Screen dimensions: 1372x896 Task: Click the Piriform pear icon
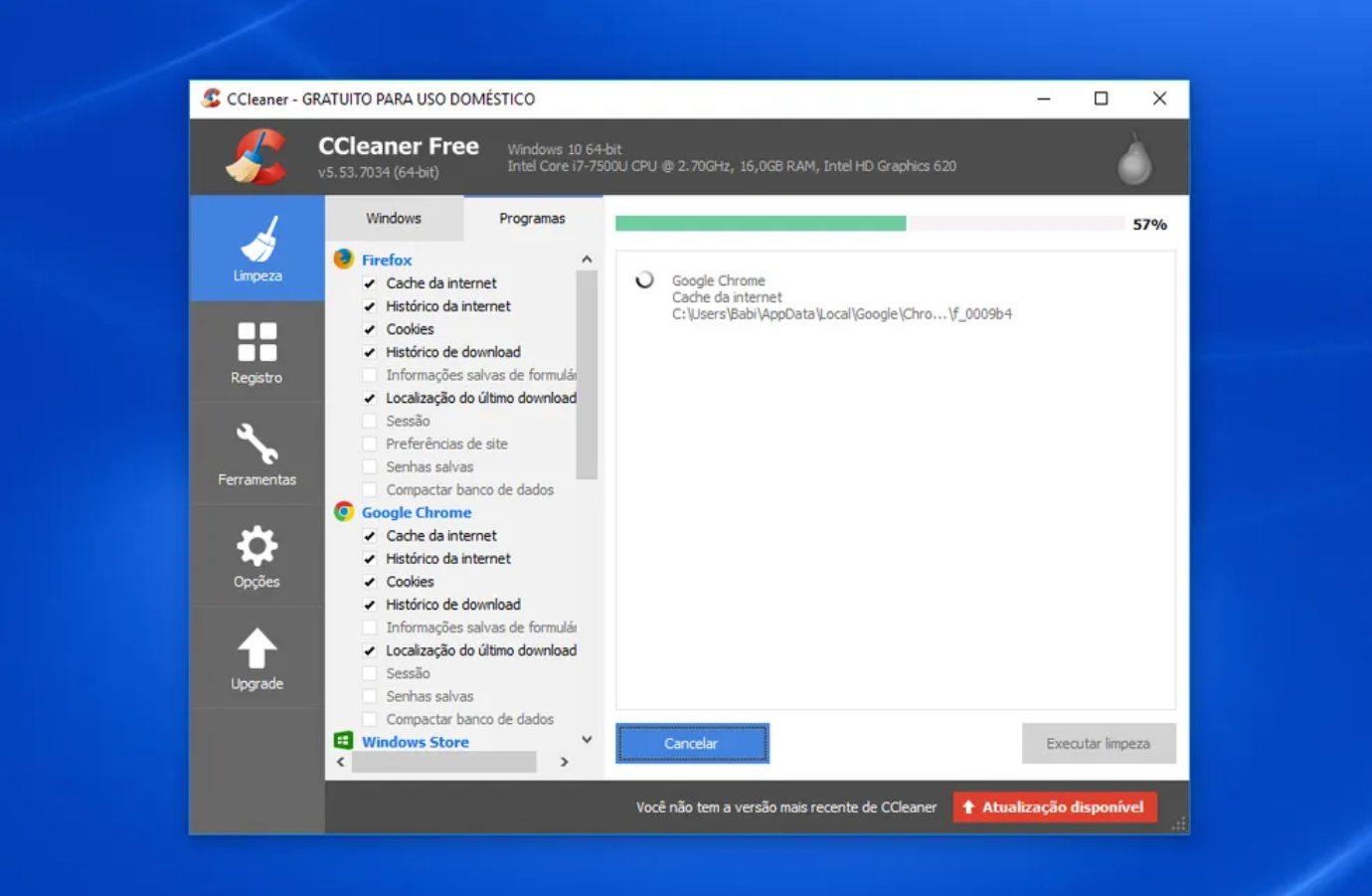[x=1134, y=159]
